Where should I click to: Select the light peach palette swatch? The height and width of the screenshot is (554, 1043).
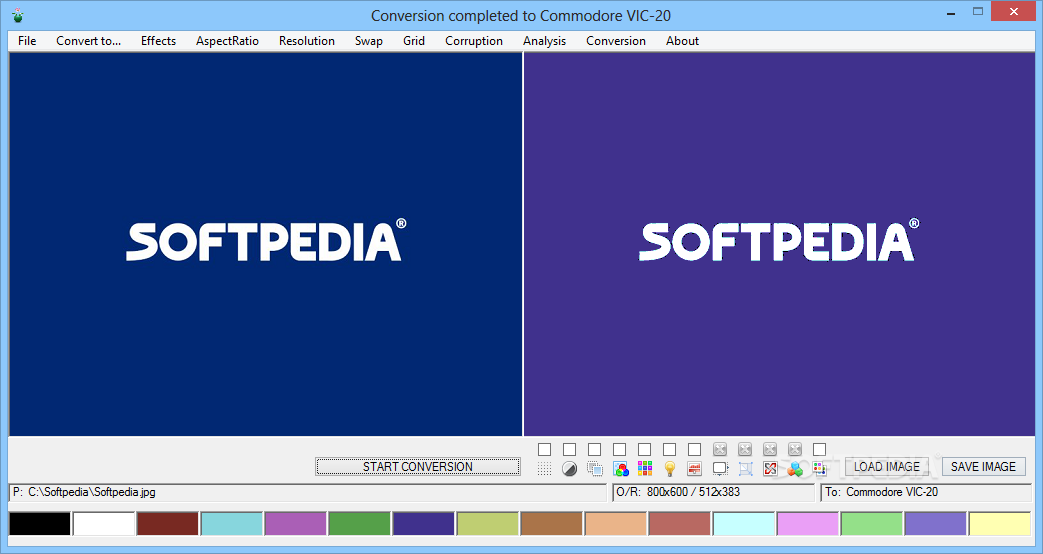(615, 523)
